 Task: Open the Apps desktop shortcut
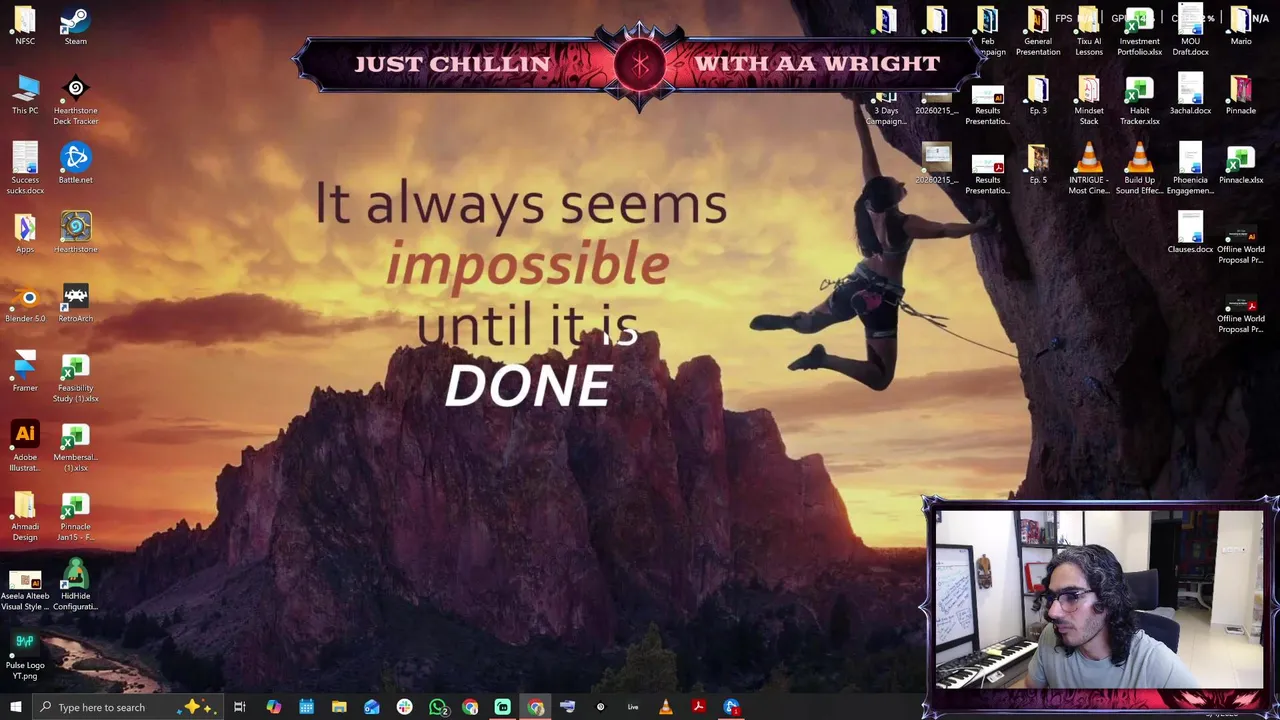(x=25, y=233)
